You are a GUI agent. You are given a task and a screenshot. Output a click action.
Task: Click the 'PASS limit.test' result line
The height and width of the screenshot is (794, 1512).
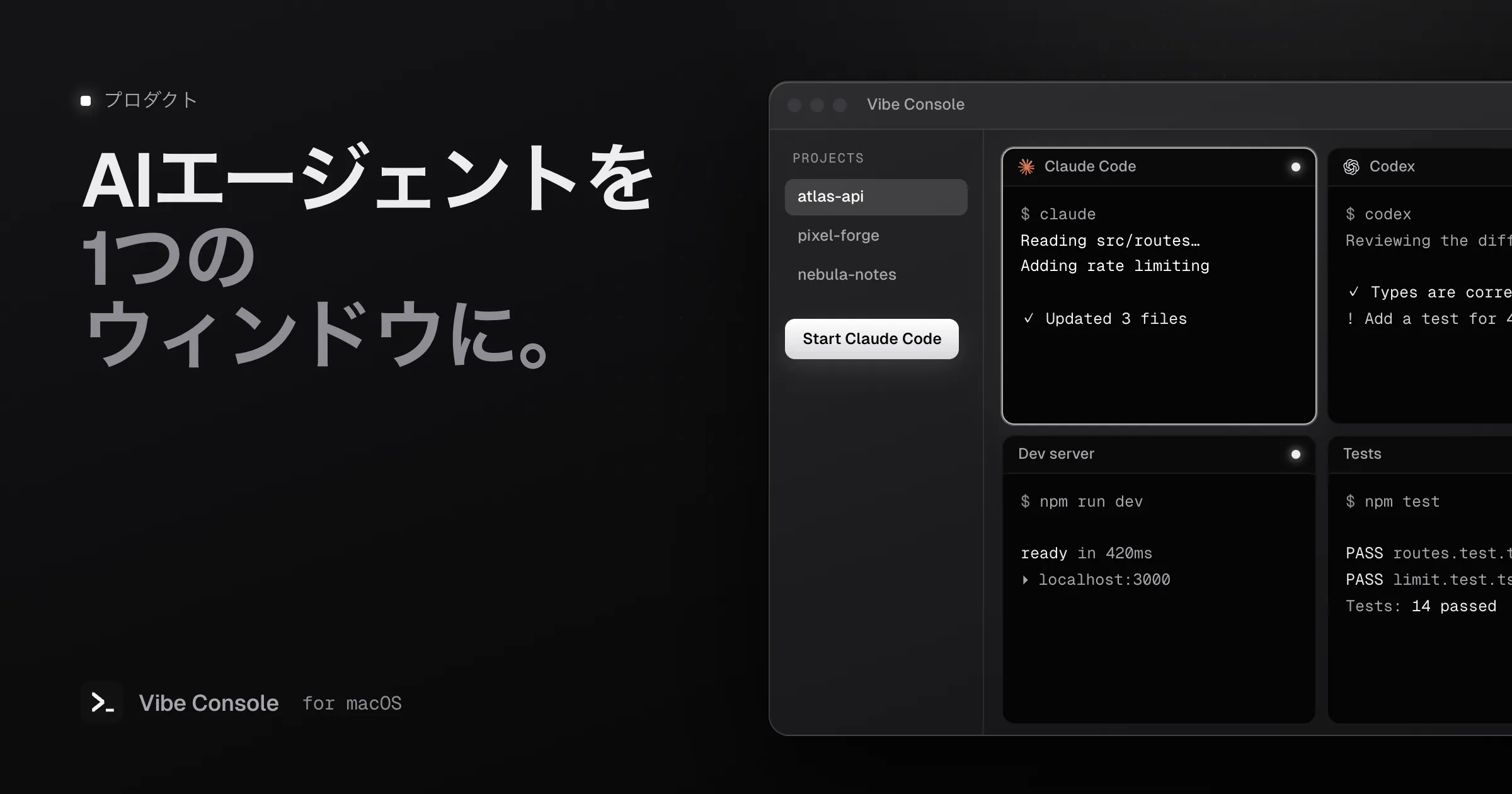pos(1428,580)
